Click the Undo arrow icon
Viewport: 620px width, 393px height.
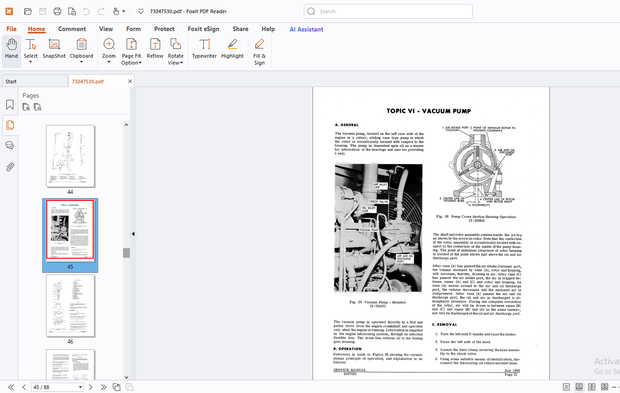[86, 11]
